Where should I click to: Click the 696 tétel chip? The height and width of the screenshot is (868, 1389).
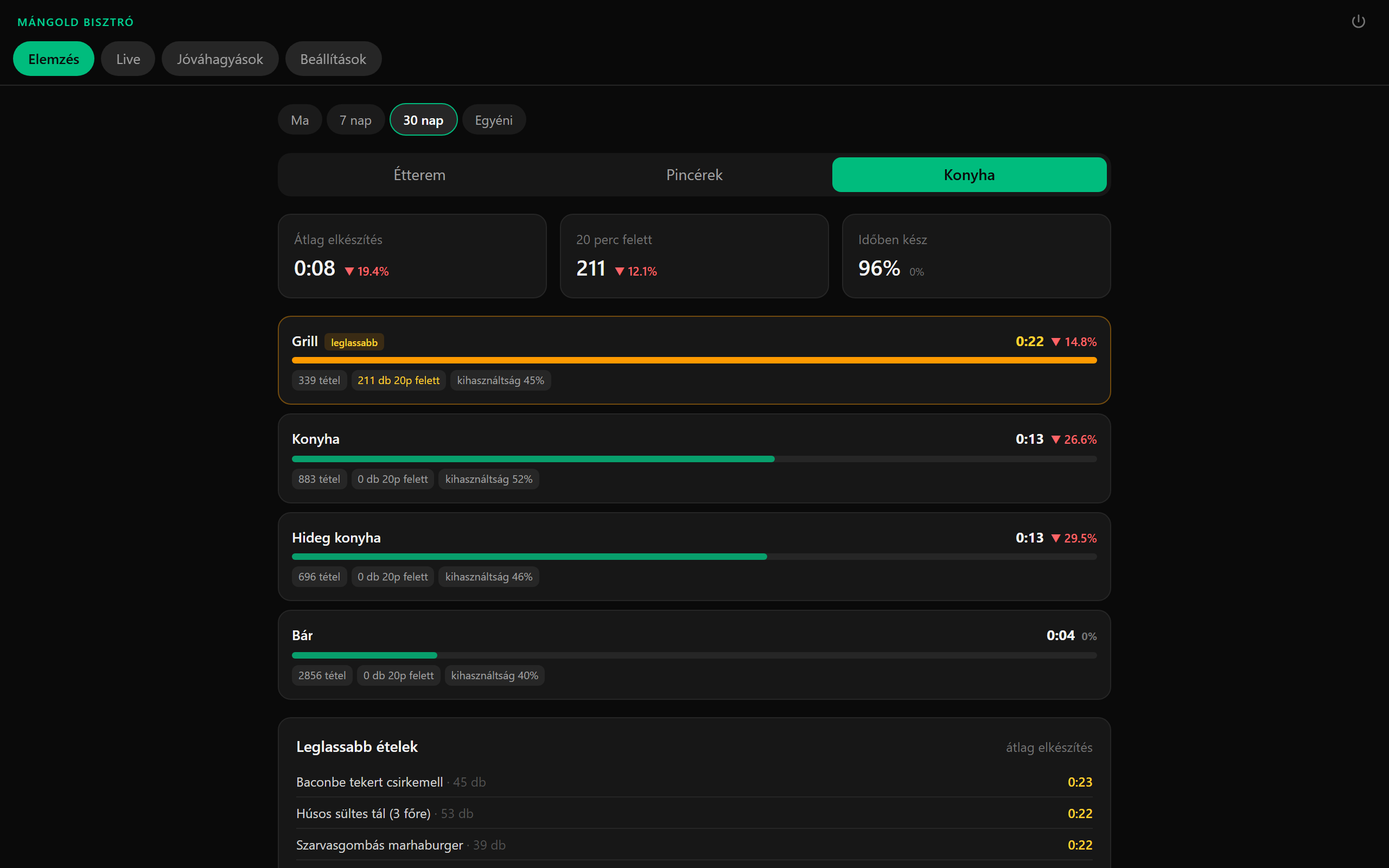pos(319,577)
